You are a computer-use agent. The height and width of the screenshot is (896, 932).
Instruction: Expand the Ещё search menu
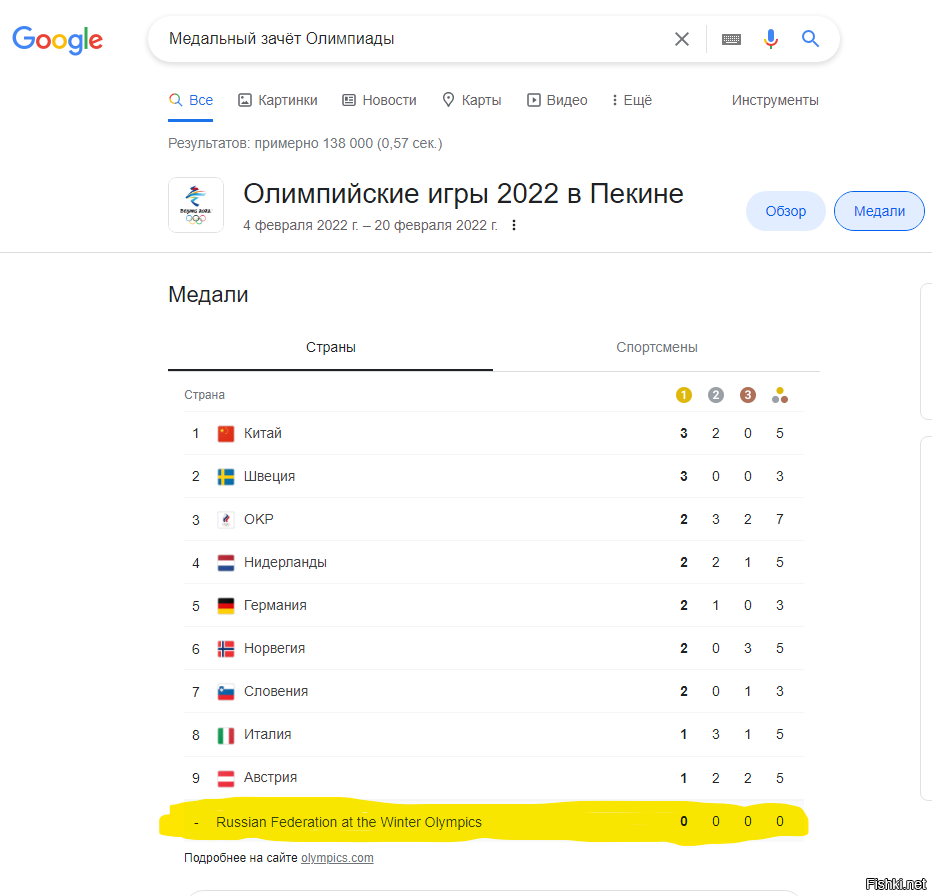tap(631, 100)
